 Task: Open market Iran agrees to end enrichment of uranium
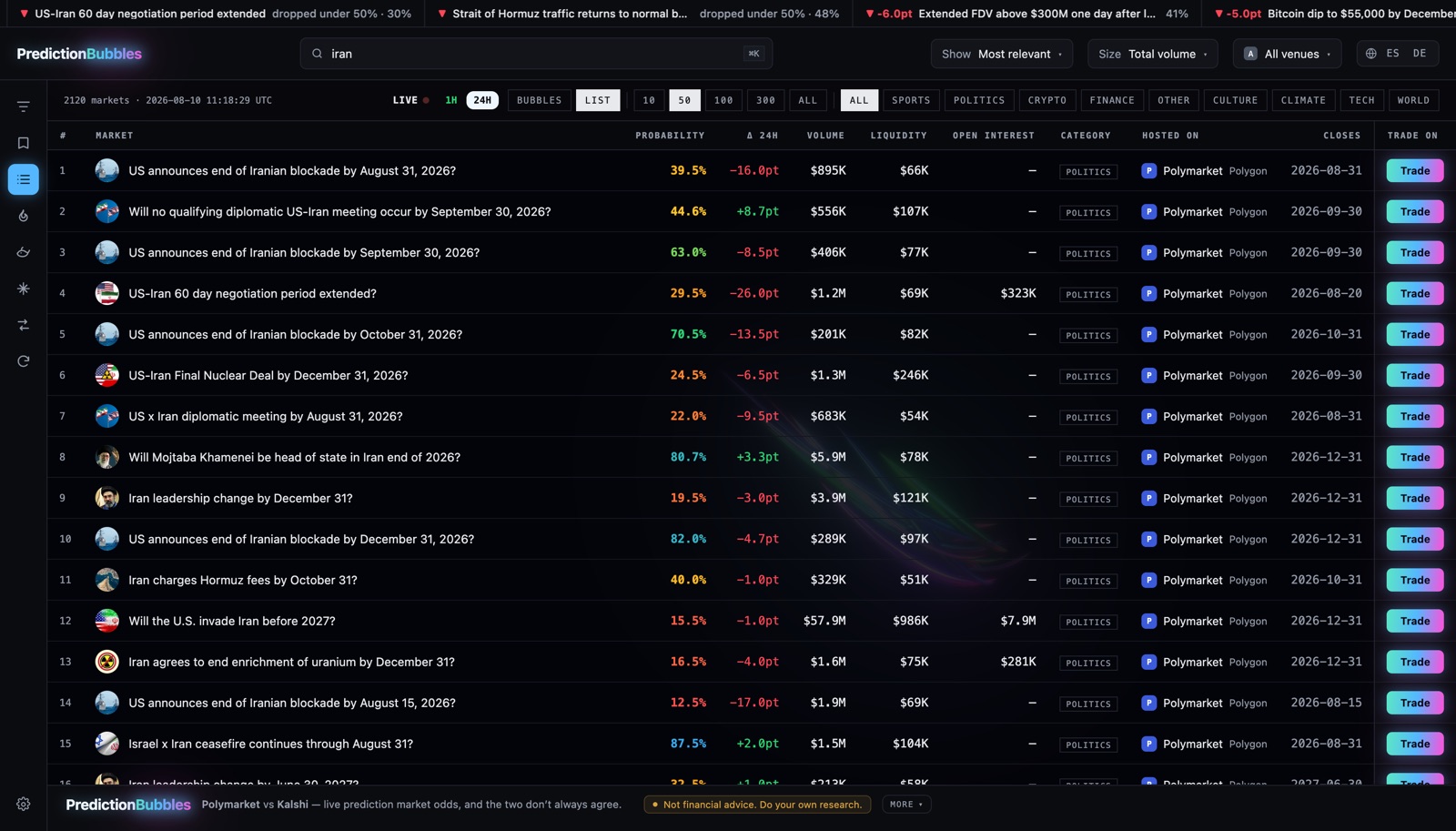click(x=291, y=662)
